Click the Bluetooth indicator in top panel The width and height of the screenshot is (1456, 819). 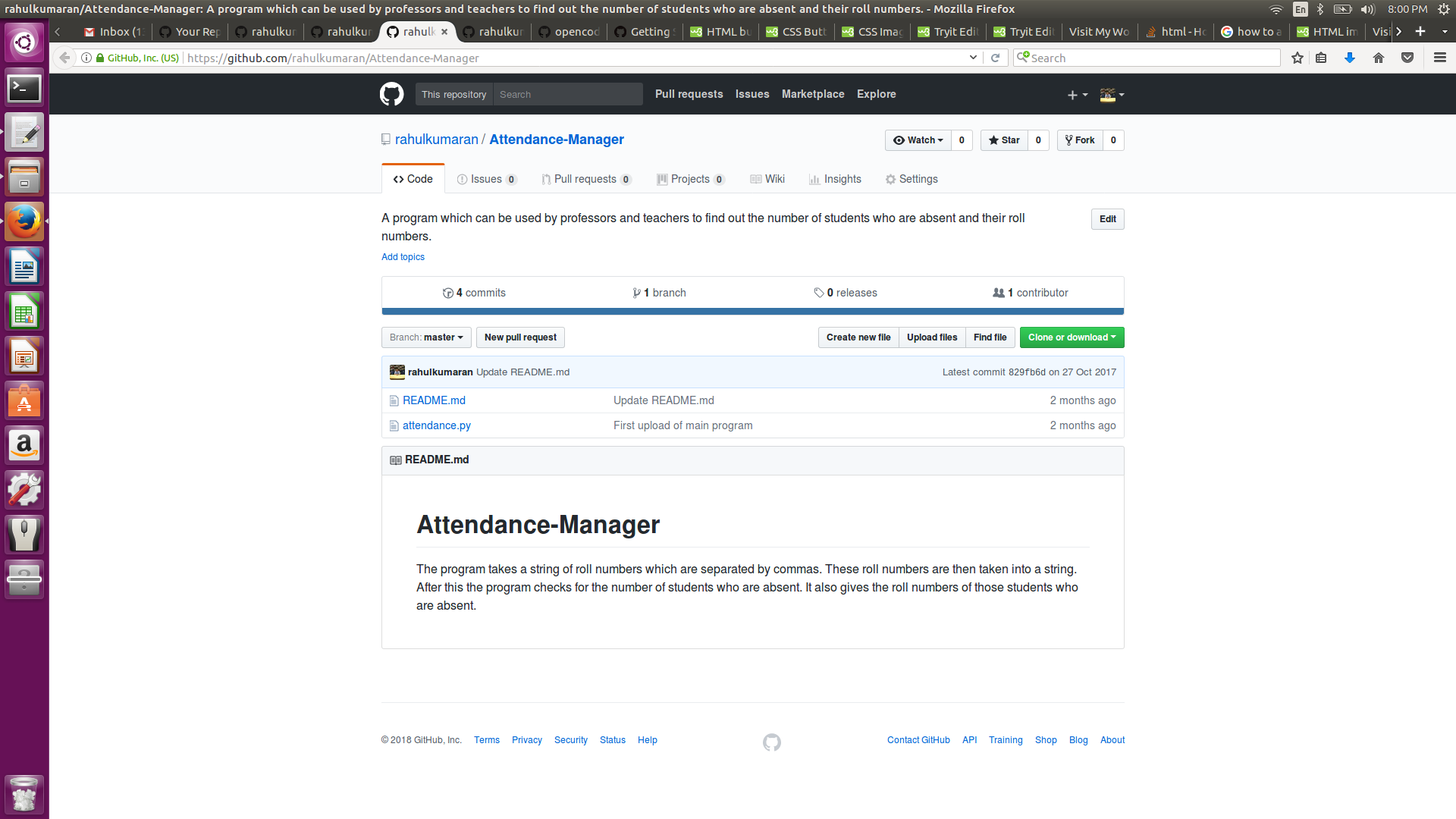[1320, 9]
